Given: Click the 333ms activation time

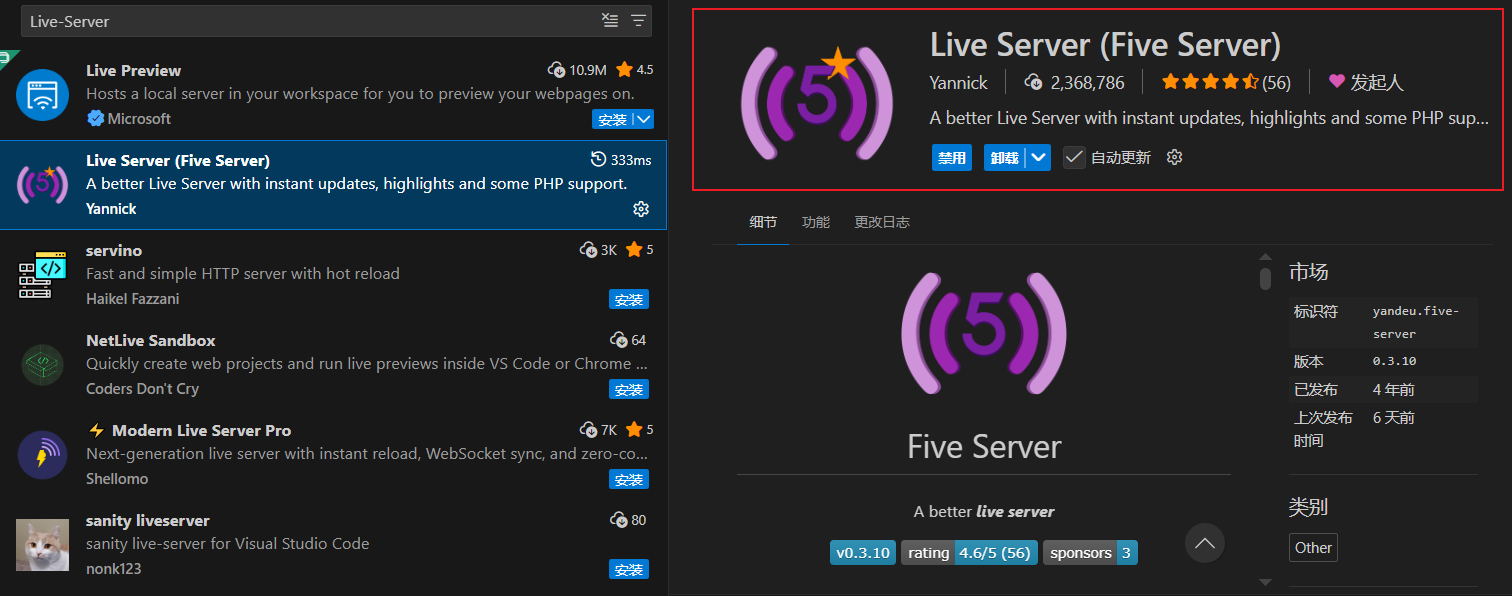Looking at the screenshot, I should point(621,160).
